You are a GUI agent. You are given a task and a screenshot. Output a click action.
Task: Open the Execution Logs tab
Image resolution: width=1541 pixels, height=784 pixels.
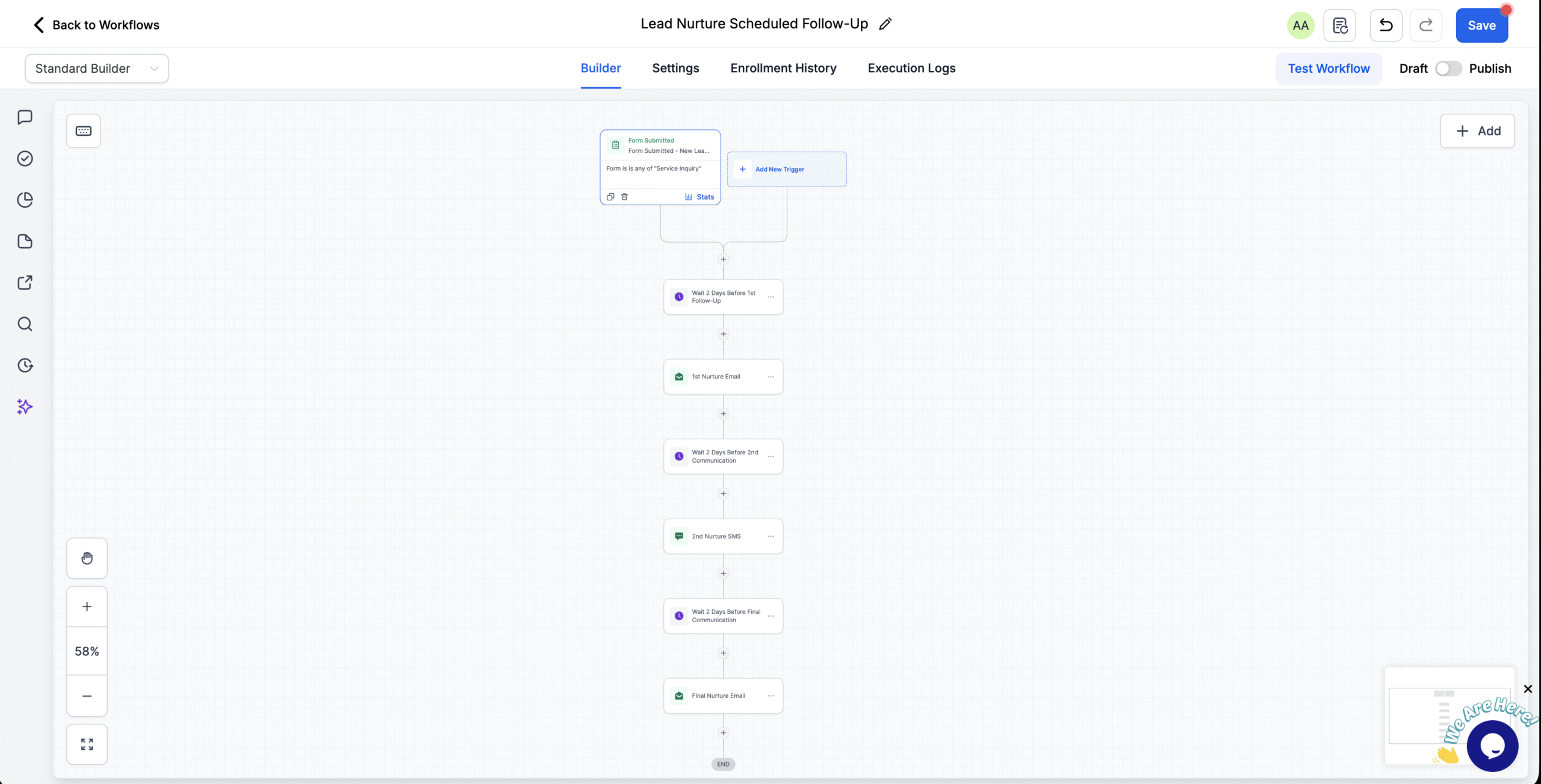point(911,68)
